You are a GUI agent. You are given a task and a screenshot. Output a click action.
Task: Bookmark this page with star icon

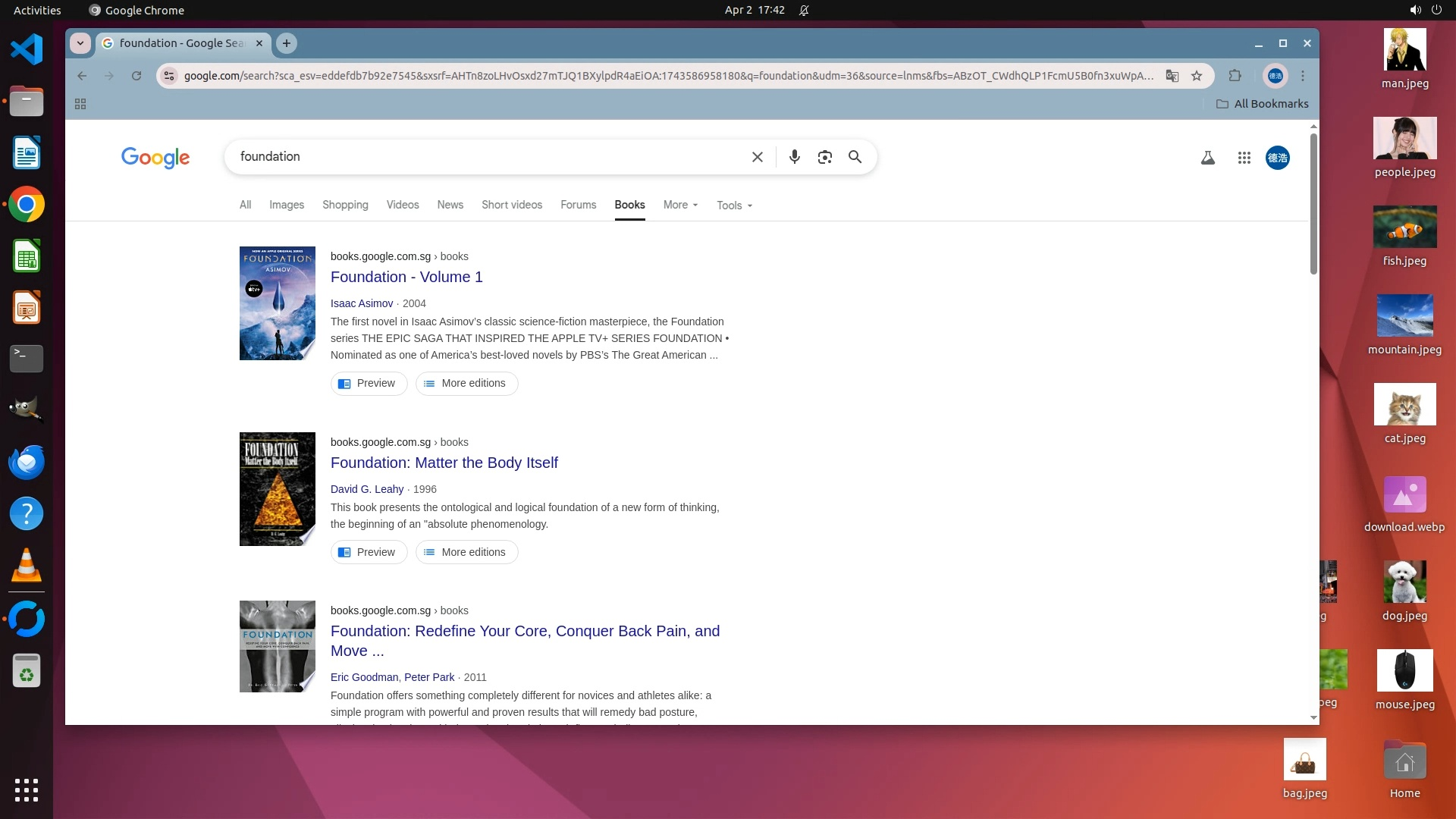click(1197, 76)
